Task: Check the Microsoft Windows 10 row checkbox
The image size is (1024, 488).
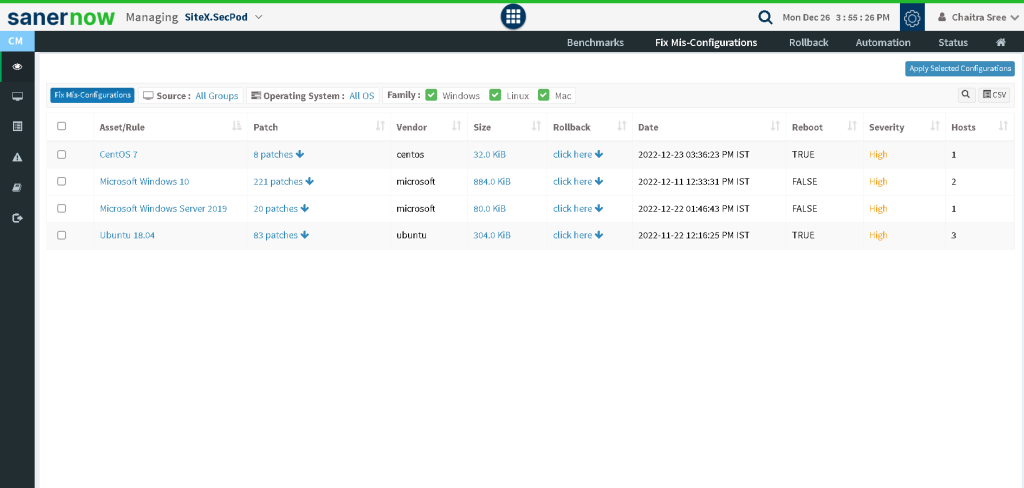Action: [61, 182]
